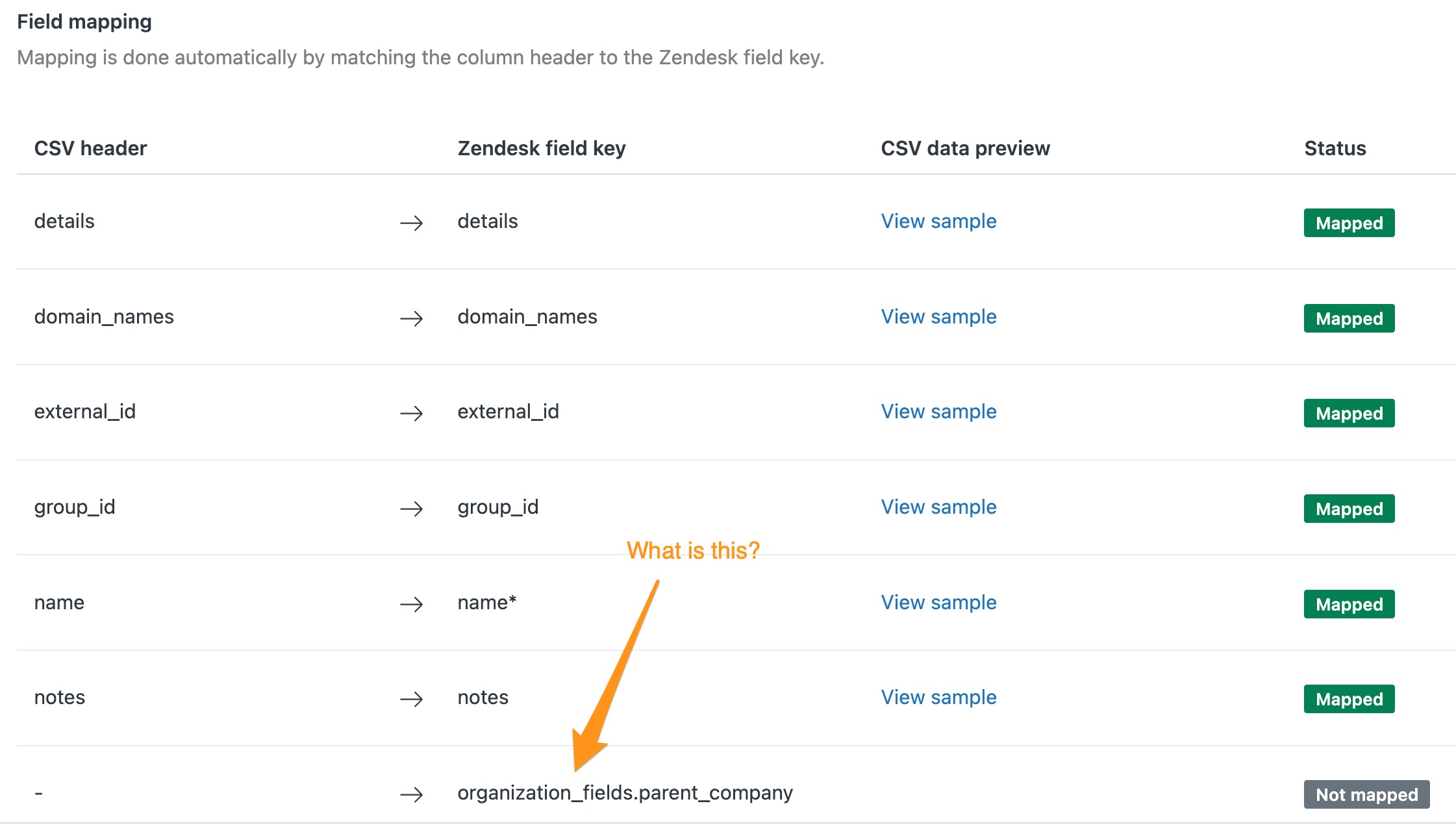This screenshot has width=1456, height=834.
Task: Click the Zendesk field key column header
Action: point(541,148)
